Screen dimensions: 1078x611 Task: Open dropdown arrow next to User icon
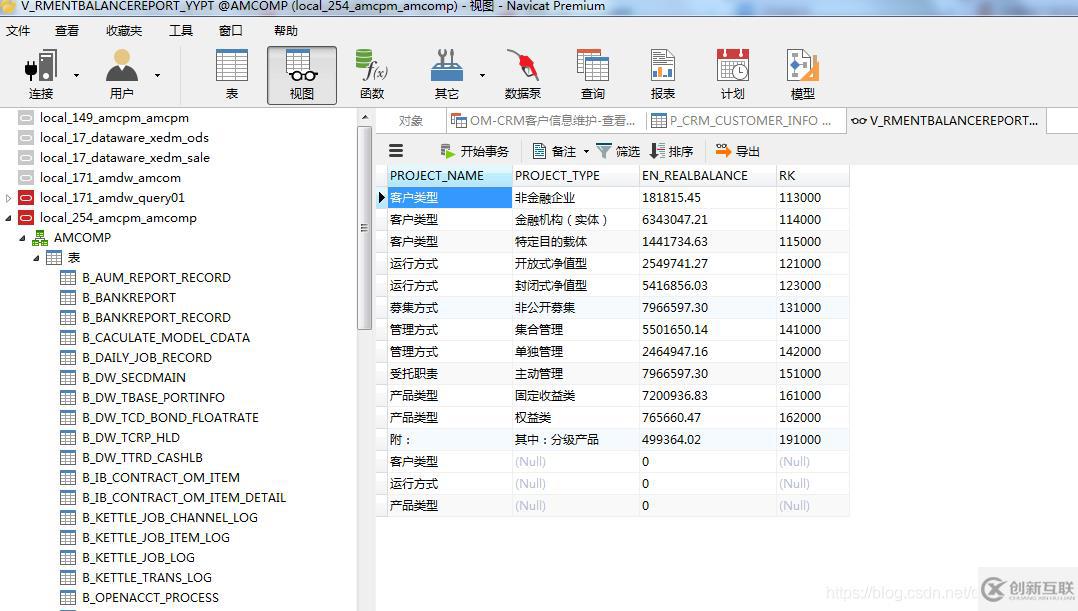coord(157,75)
